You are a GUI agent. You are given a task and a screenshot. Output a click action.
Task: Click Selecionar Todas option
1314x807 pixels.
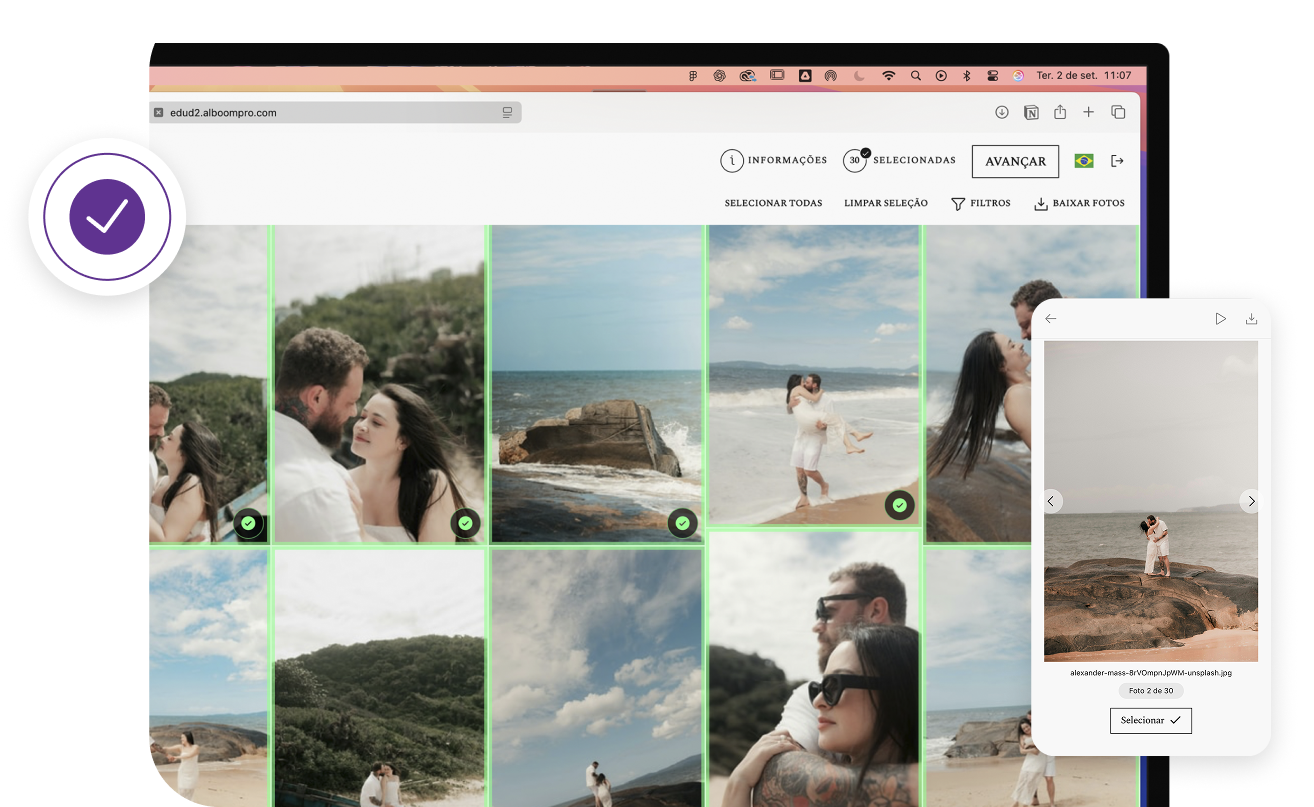coord(773,204)
